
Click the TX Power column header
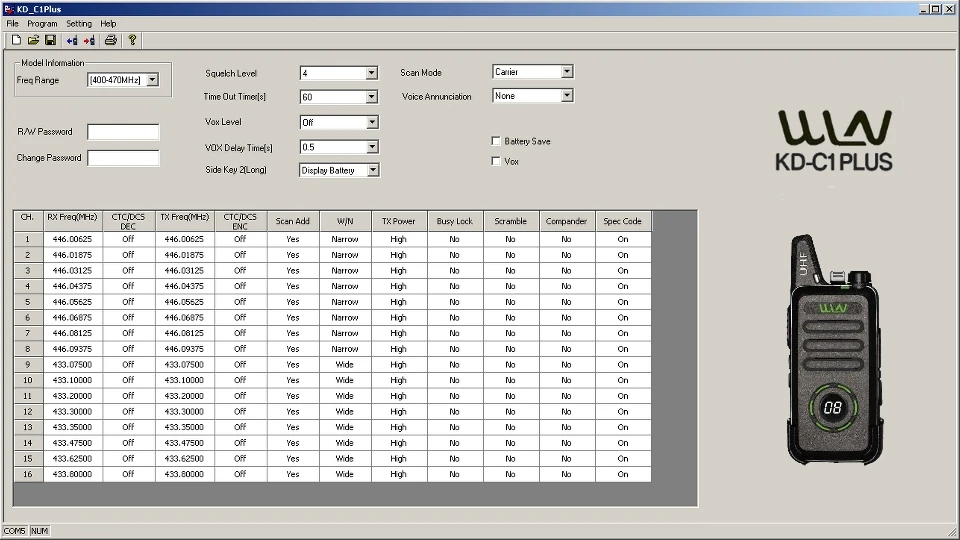point(398,221)
